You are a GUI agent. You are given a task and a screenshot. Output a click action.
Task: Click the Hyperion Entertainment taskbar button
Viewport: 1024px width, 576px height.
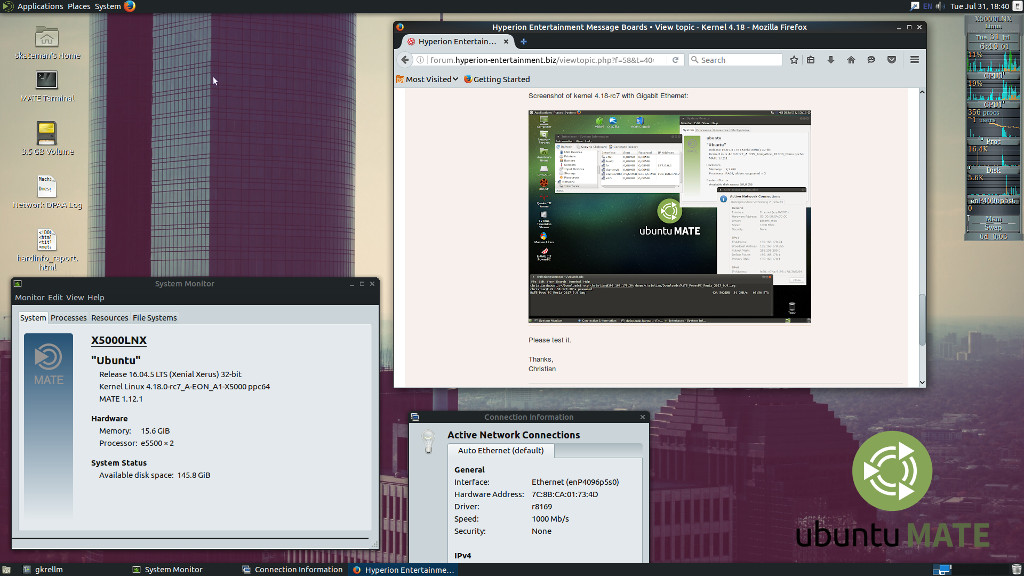(404, 569)
